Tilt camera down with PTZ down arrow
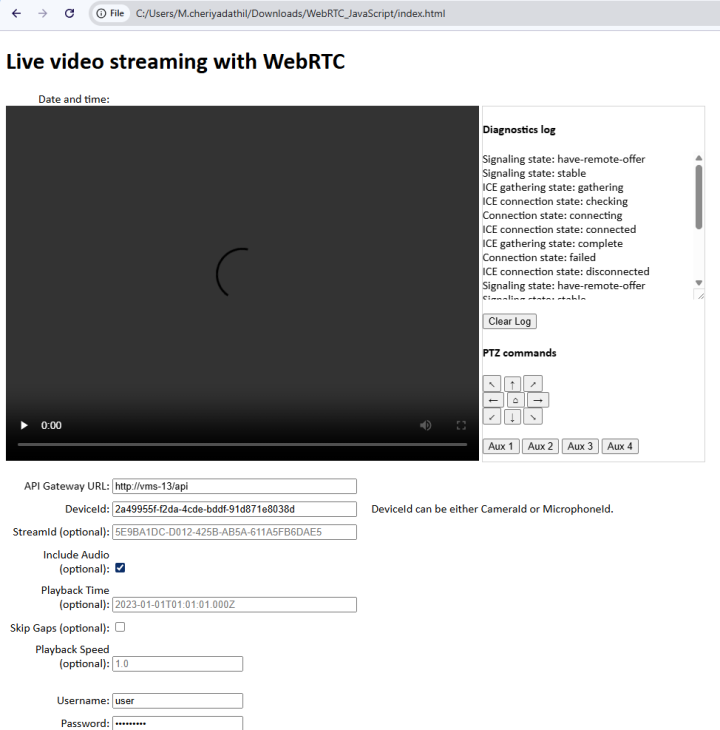 tap(512, 416)
